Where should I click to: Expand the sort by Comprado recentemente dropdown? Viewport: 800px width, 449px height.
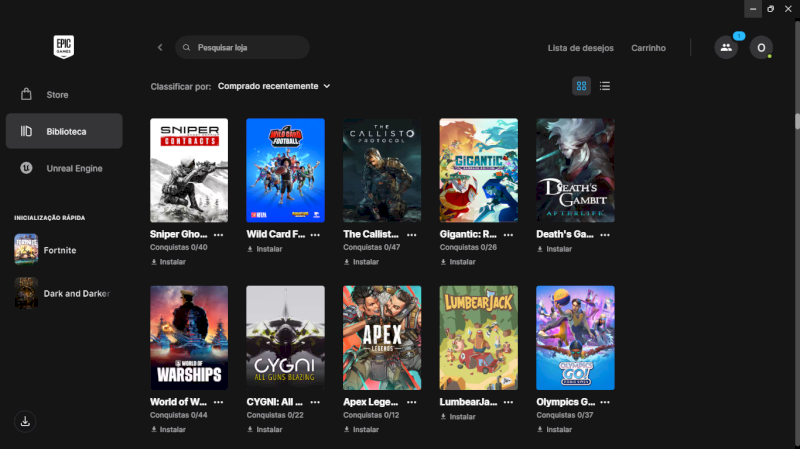273,86
